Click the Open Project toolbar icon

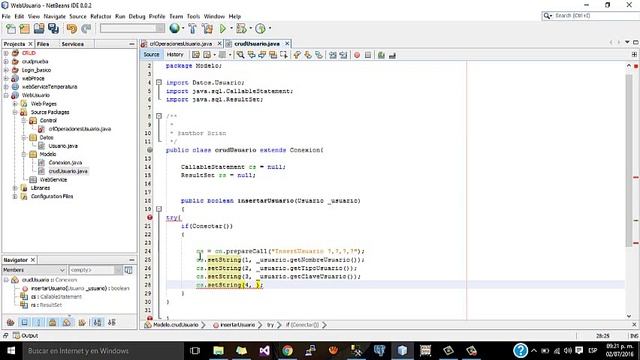39,29
